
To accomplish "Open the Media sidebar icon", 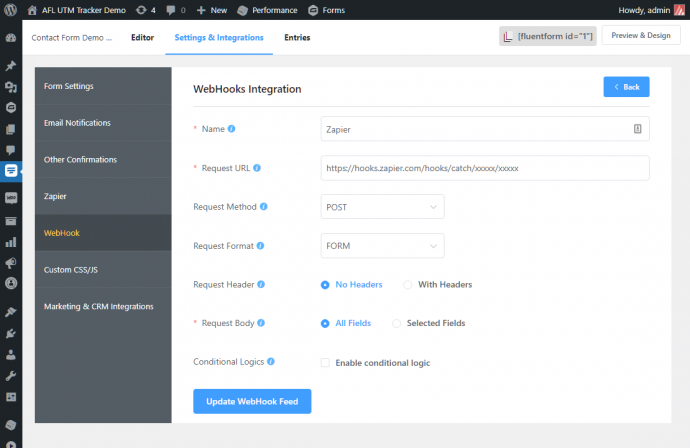I will (x=11, y=87).
